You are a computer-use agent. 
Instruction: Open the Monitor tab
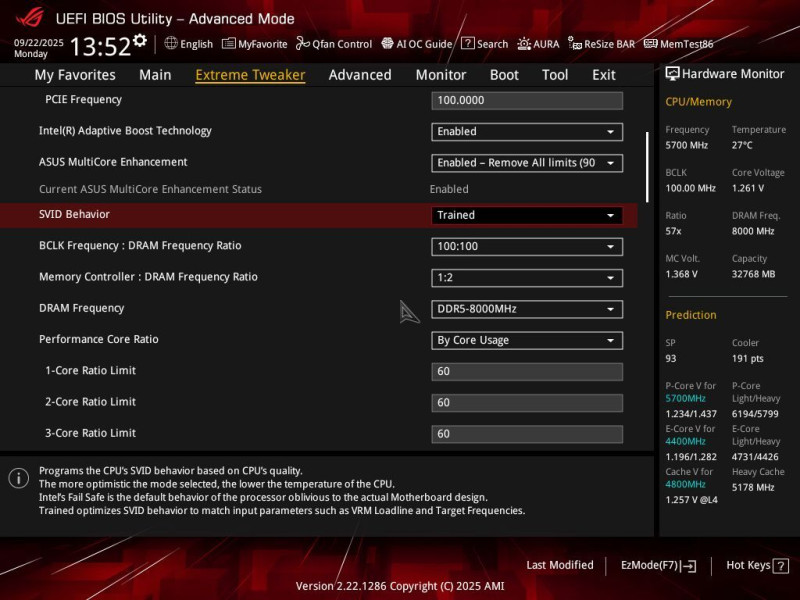[441, 75]
